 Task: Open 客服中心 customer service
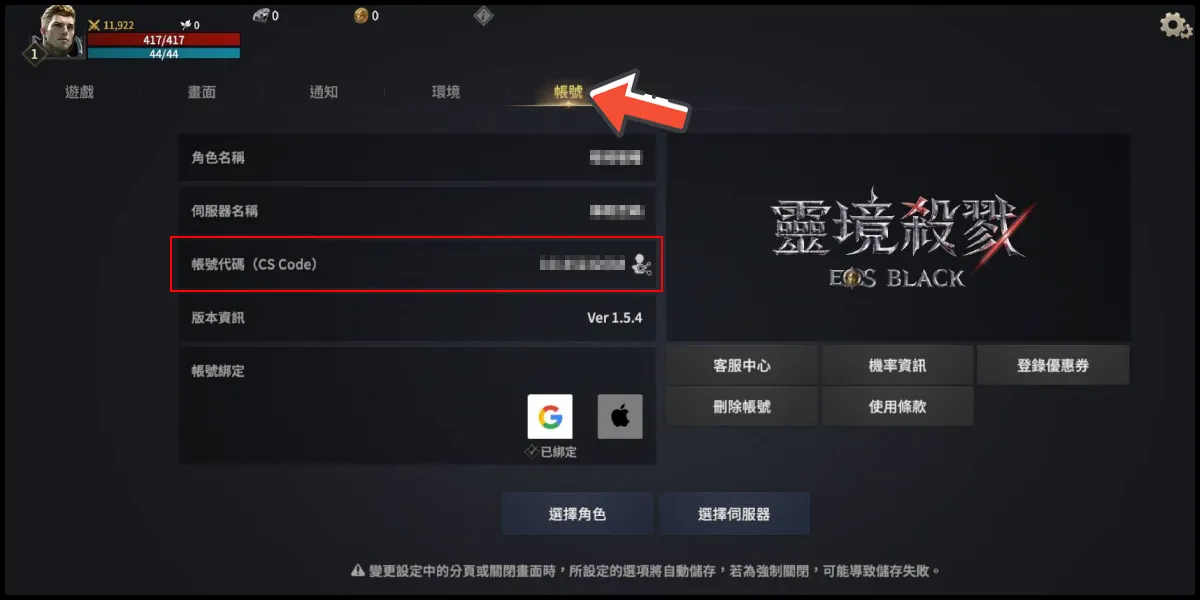tap(742, 365)
